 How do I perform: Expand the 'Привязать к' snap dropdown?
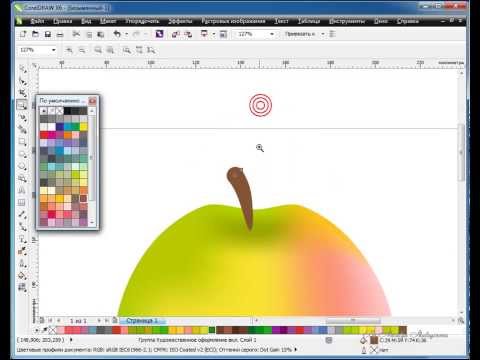pos(323,34)
